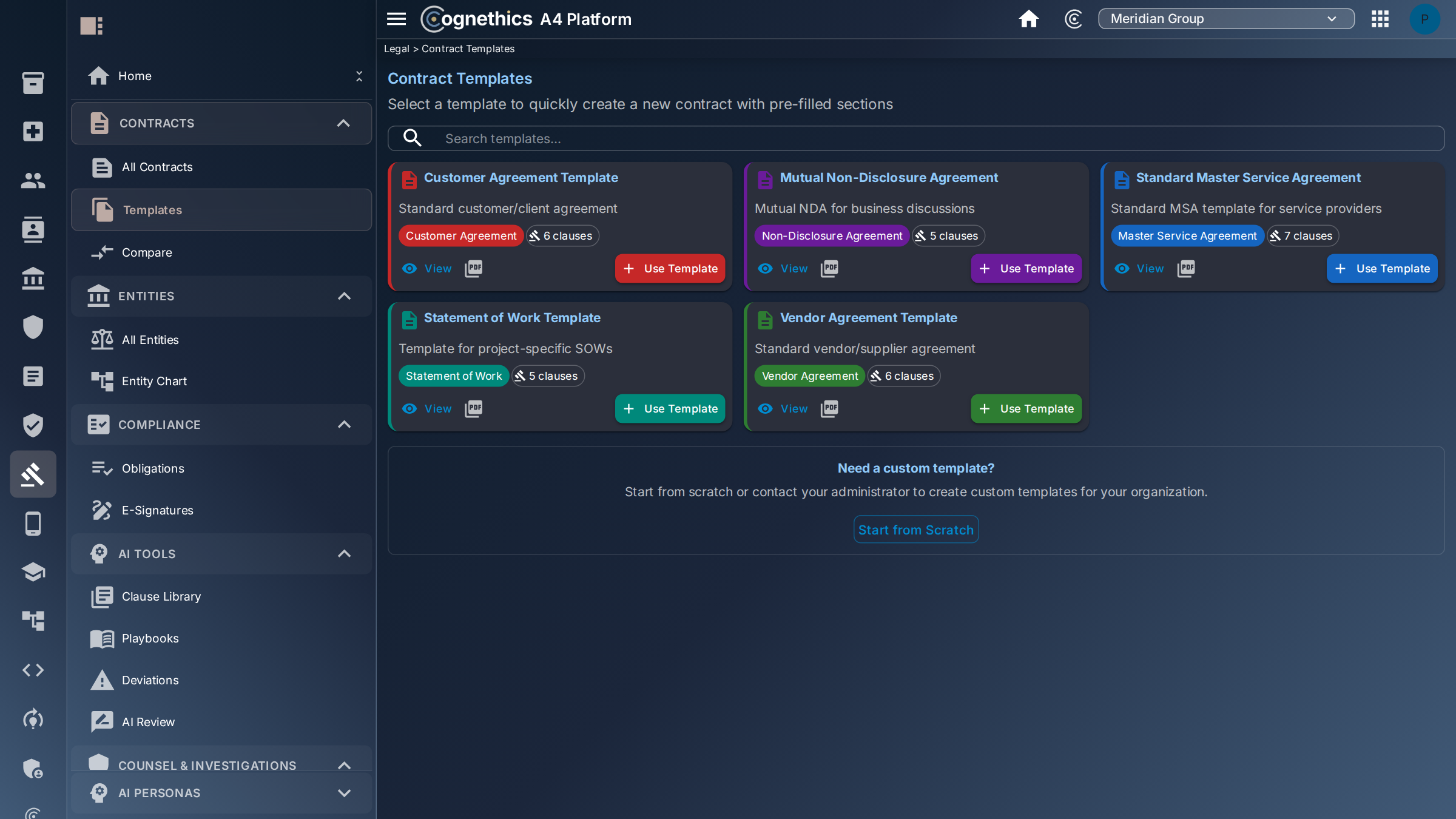Viewport: 1456px width, 819px height.
Task: Click the Start from Scratch button
Action: pos(915,530)
